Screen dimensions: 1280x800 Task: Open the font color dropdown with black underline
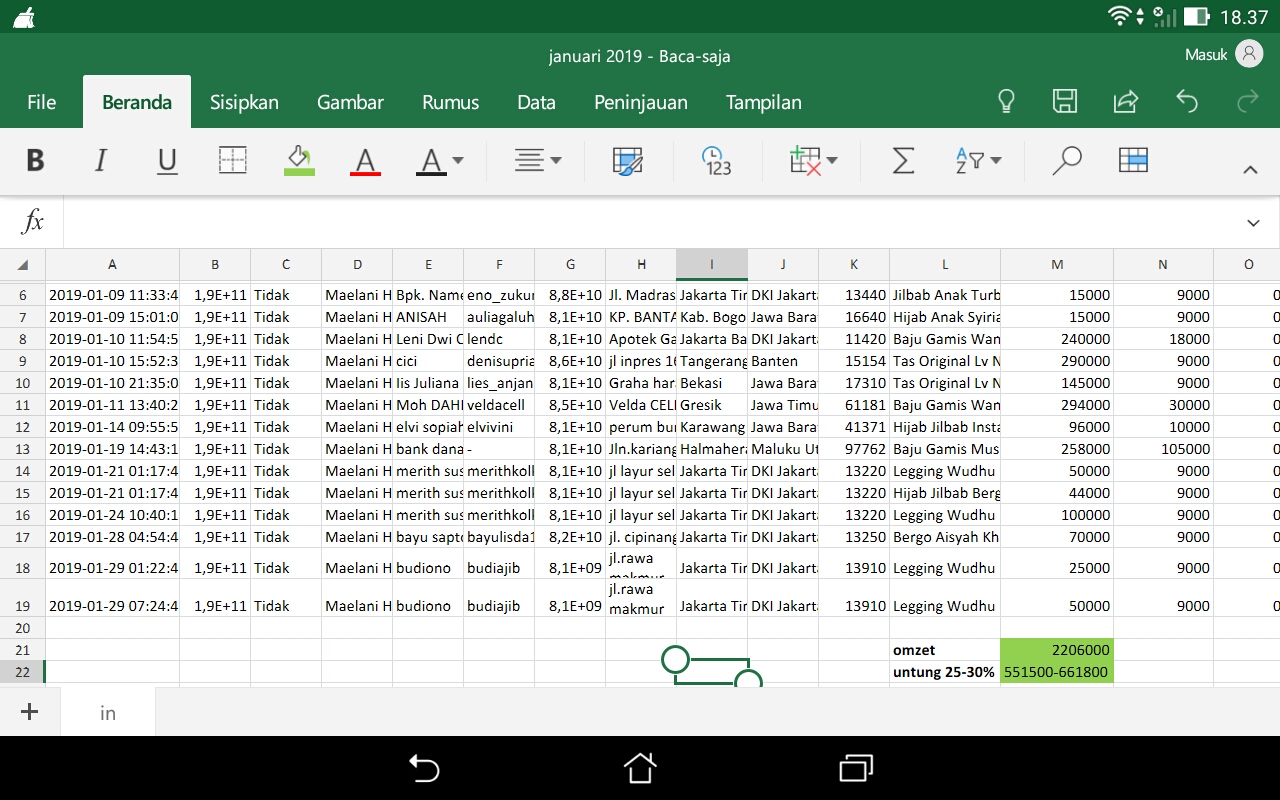tap(439, 161)
